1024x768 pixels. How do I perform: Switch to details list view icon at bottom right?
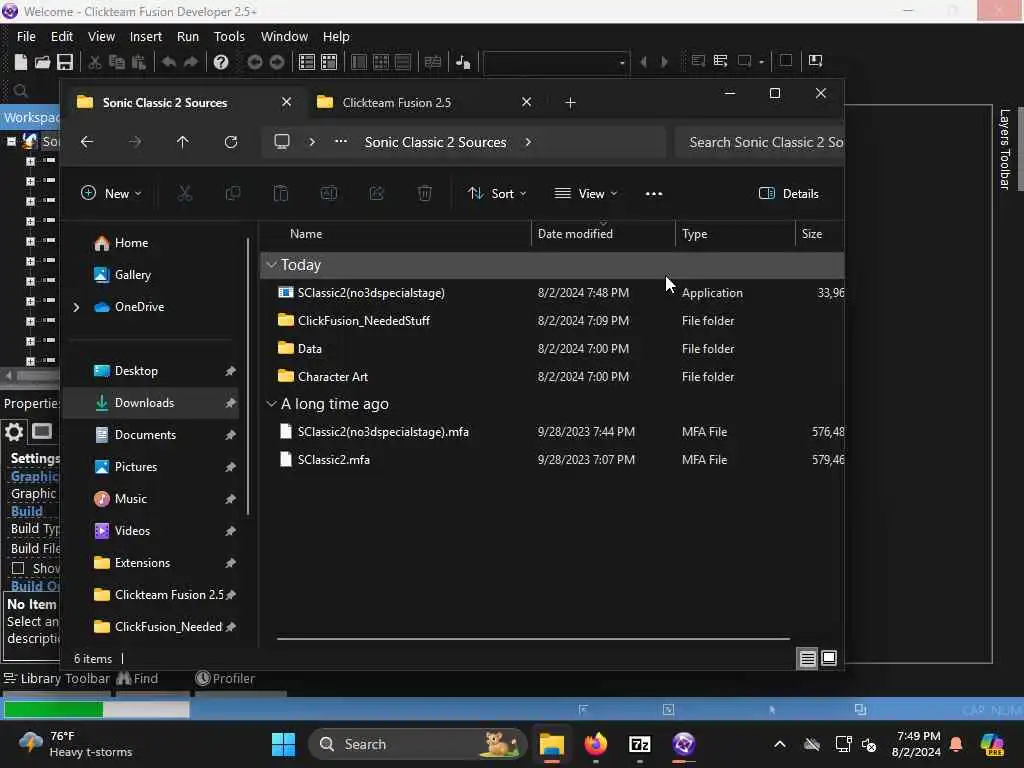tap(808, 658)
